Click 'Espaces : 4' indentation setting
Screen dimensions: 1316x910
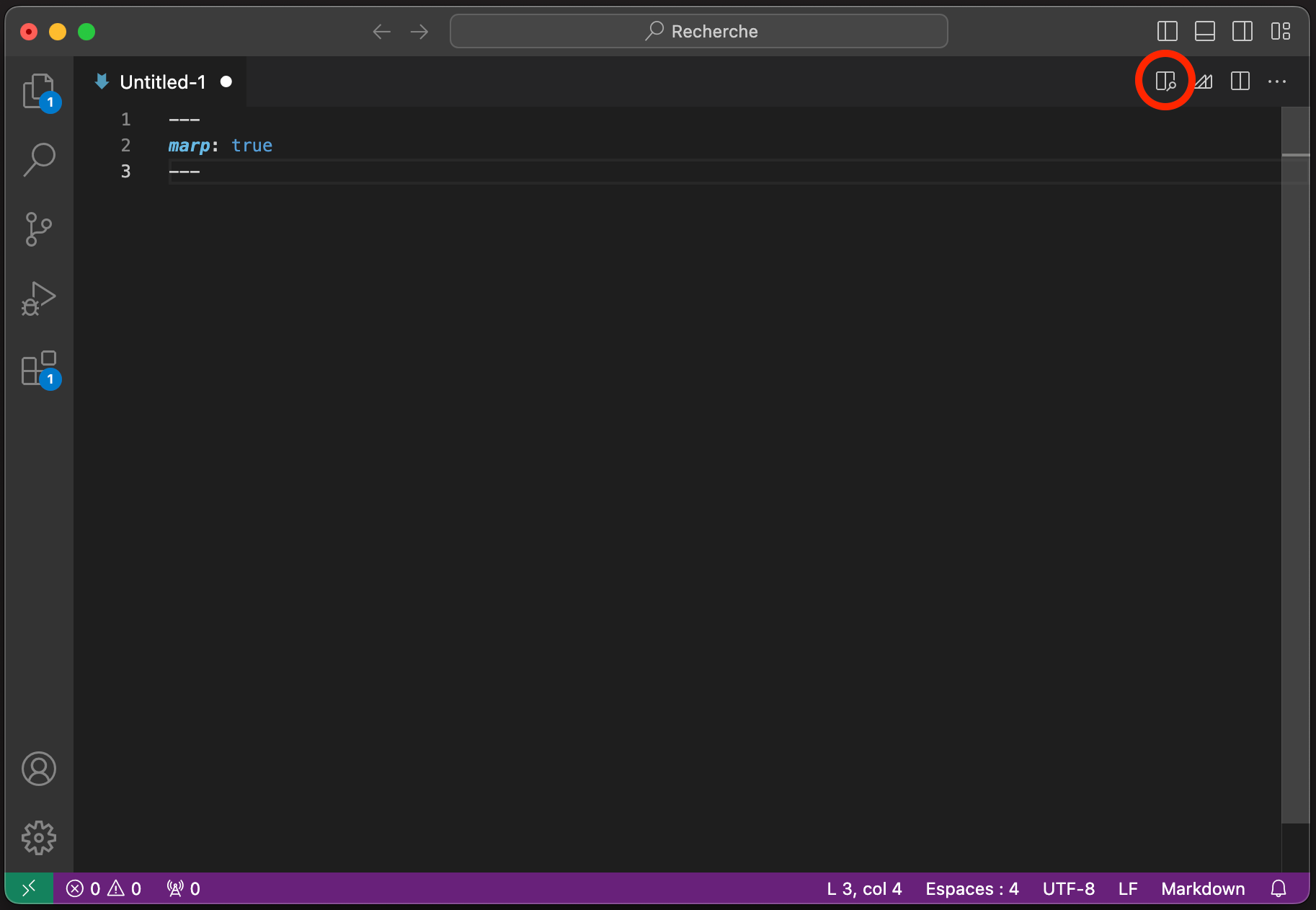click(x=972, y=888)
